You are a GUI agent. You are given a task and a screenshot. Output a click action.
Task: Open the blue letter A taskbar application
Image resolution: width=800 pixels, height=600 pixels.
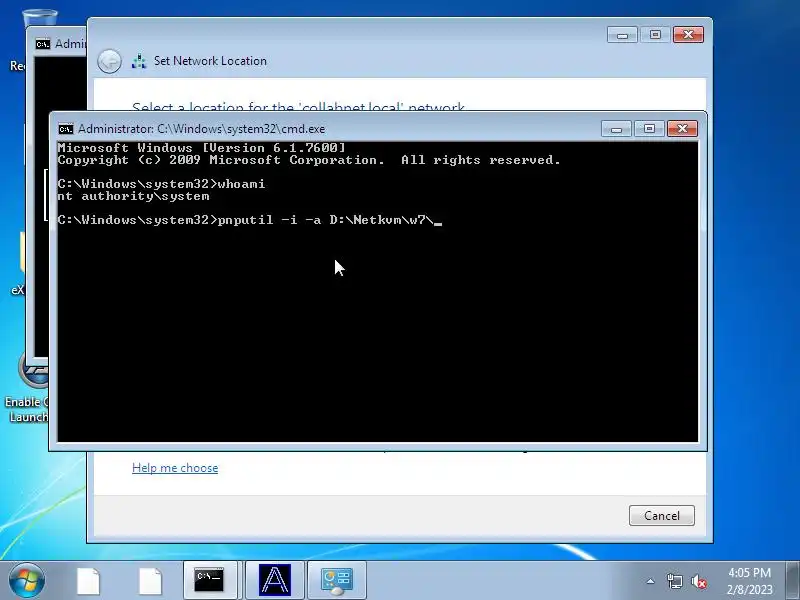[x=274, y=580]
